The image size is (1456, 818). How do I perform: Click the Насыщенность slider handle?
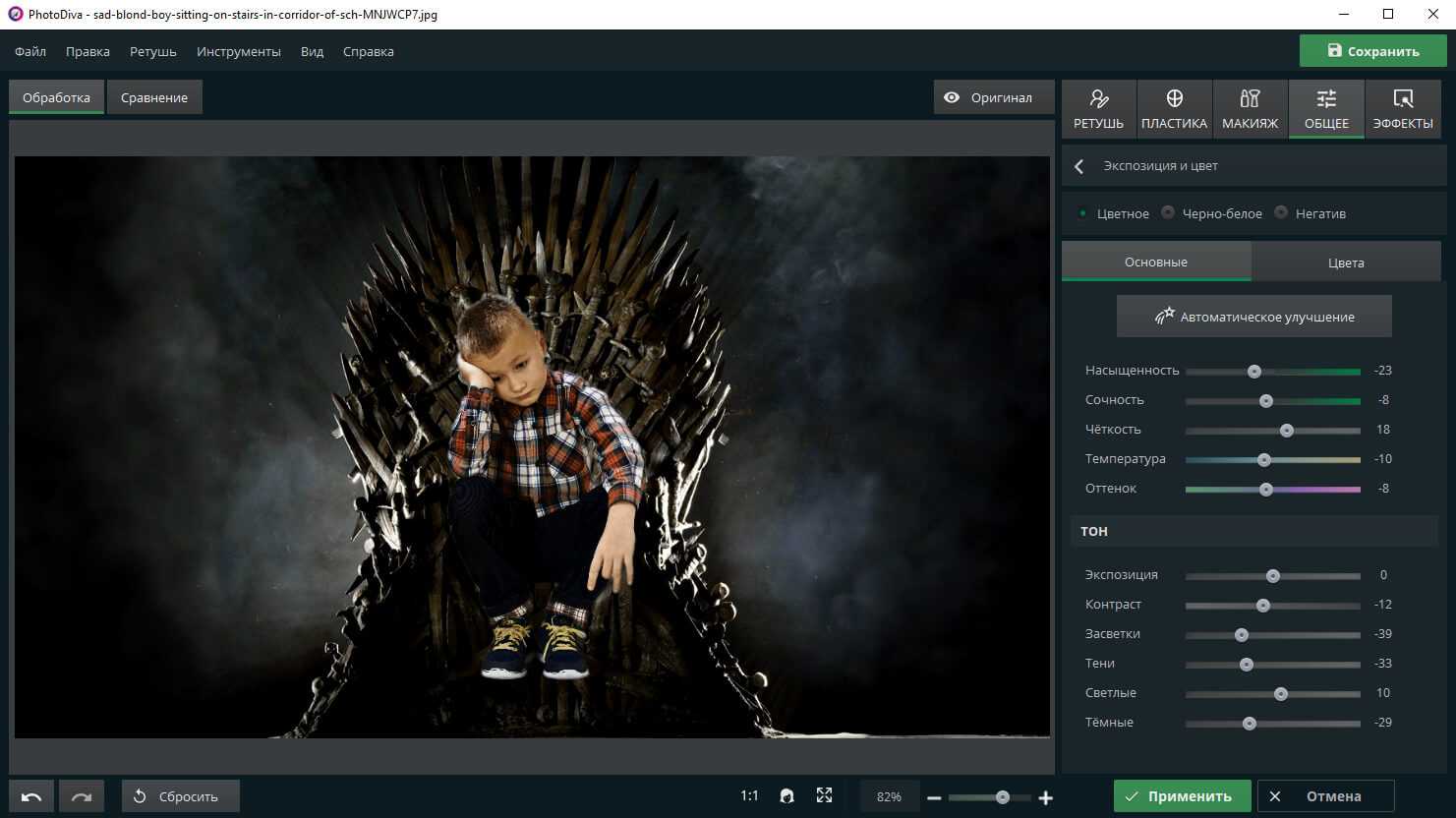pyautogui.click(x=1254, y=372)
